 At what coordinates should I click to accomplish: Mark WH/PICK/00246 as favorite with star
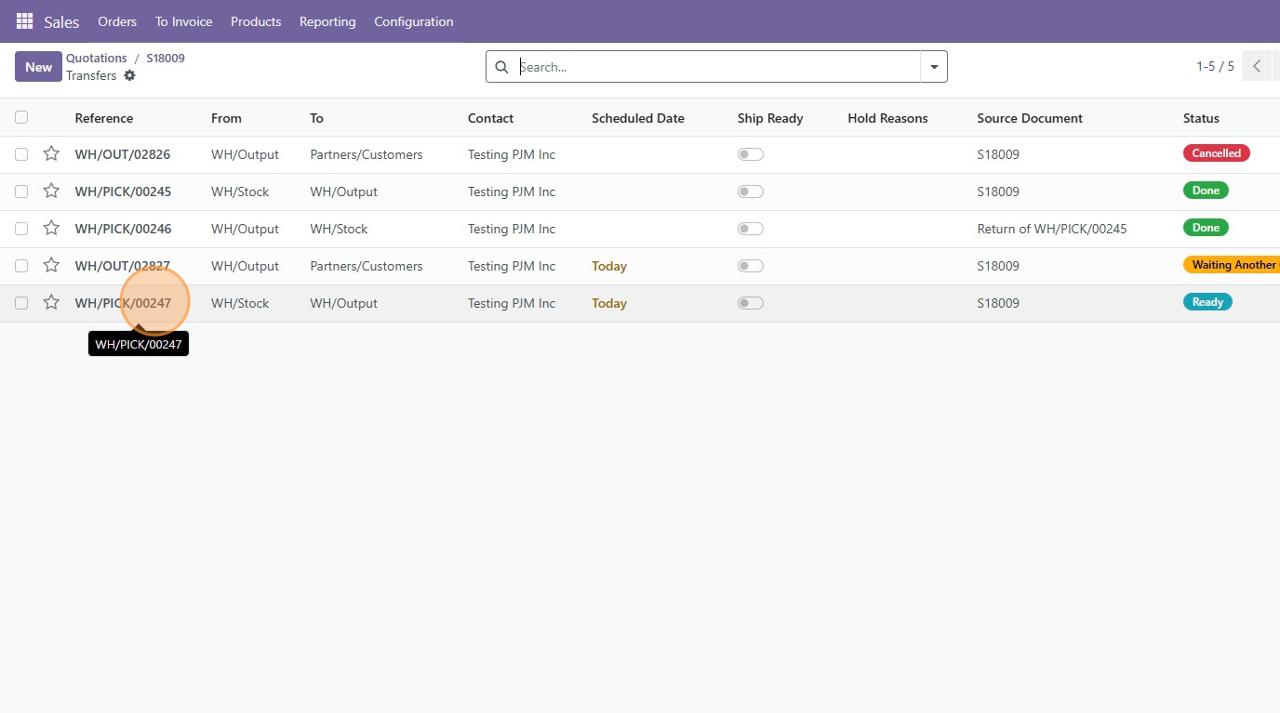pos(51,228)
